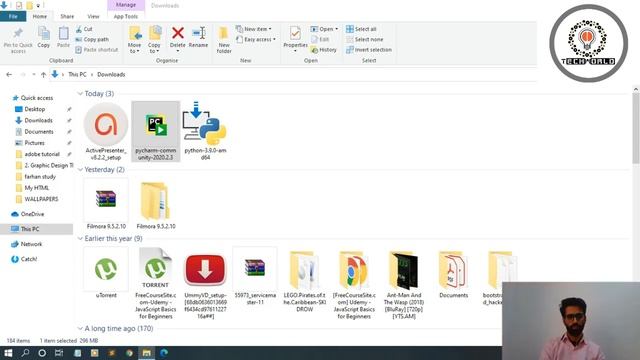The height and width of the screenshot is (360, 640).
Task: Open the Windows Start menu
Action: (8, 353)
